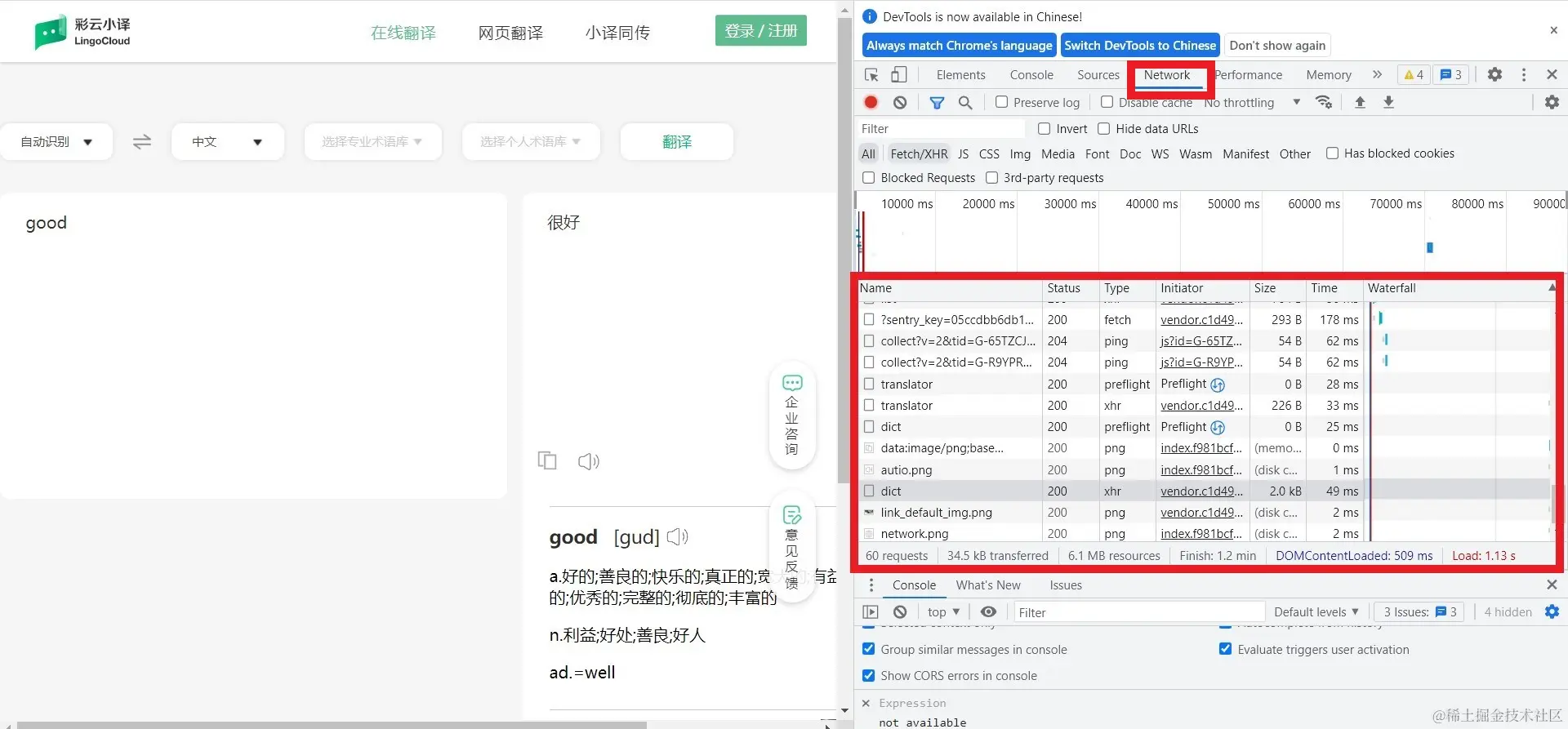The image size is (1568, 729).
Task: Clear console icon
Action: [x=900, y=611]
